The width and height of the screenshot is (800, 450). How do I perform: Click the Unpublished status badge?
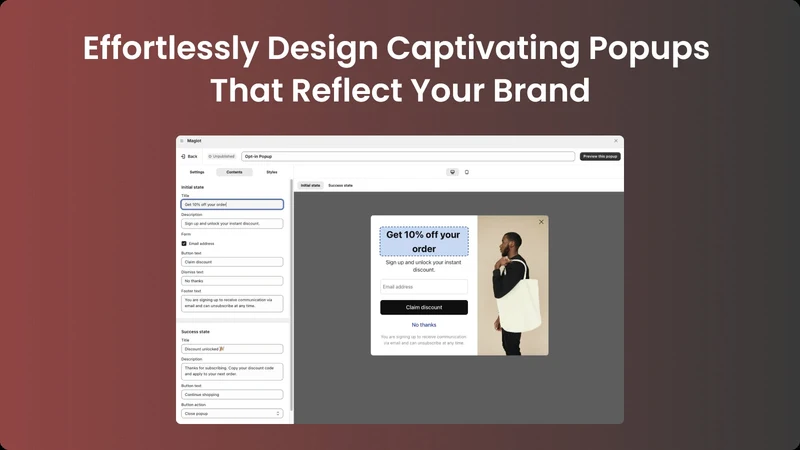221,157
